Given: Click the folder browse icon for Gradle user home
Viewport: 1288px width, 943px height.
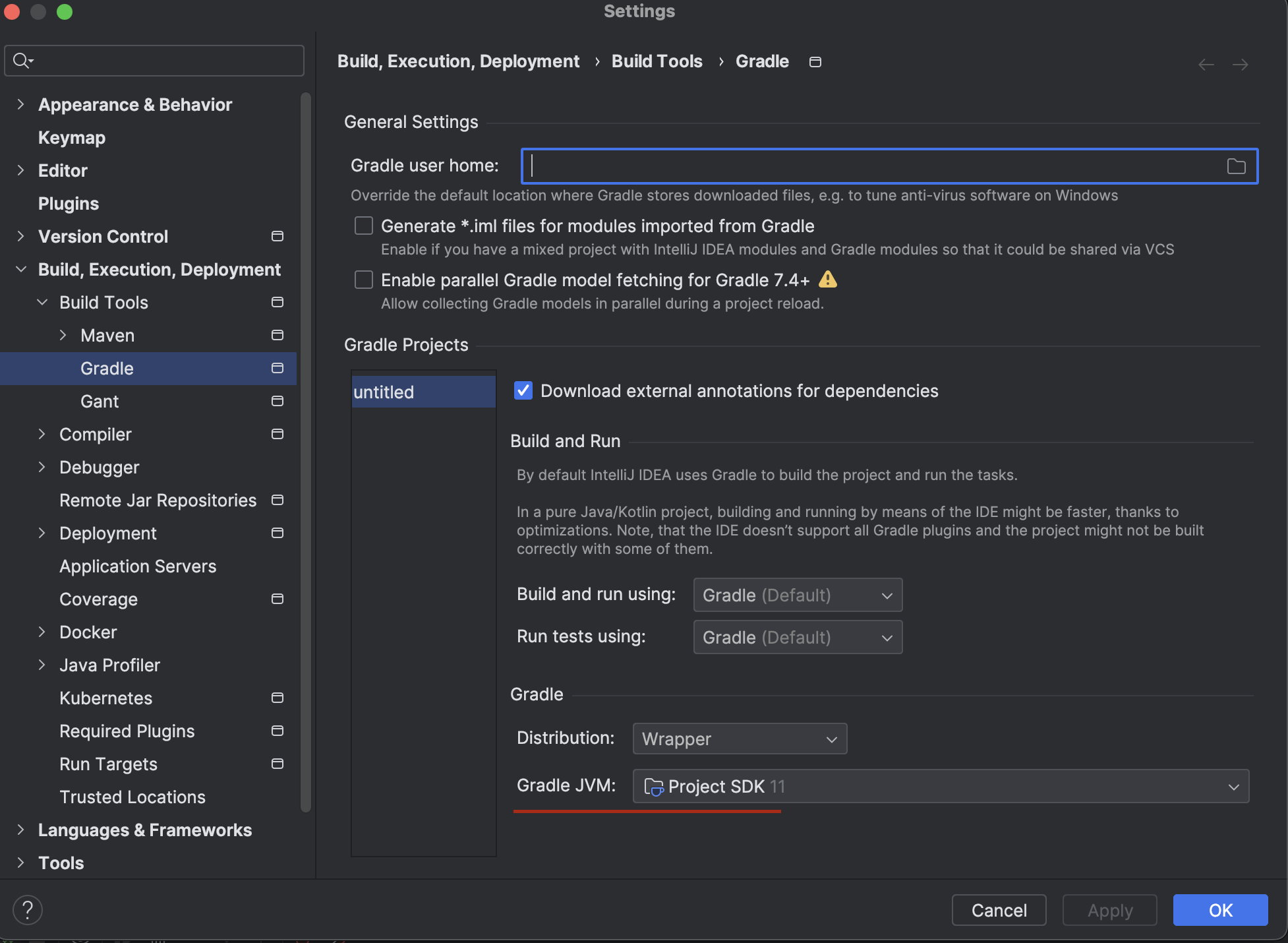Looking at the screenshot, I should coord(1236,166).
